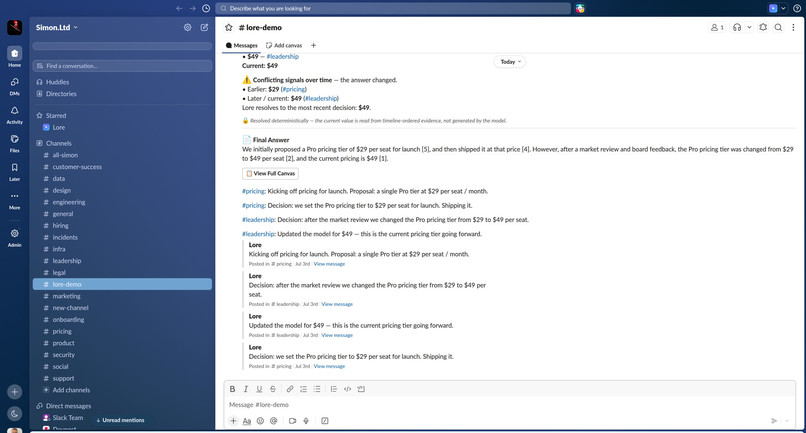Mention someone with the @ icon
The image size is (806, 433).
[x=273, y=421]
